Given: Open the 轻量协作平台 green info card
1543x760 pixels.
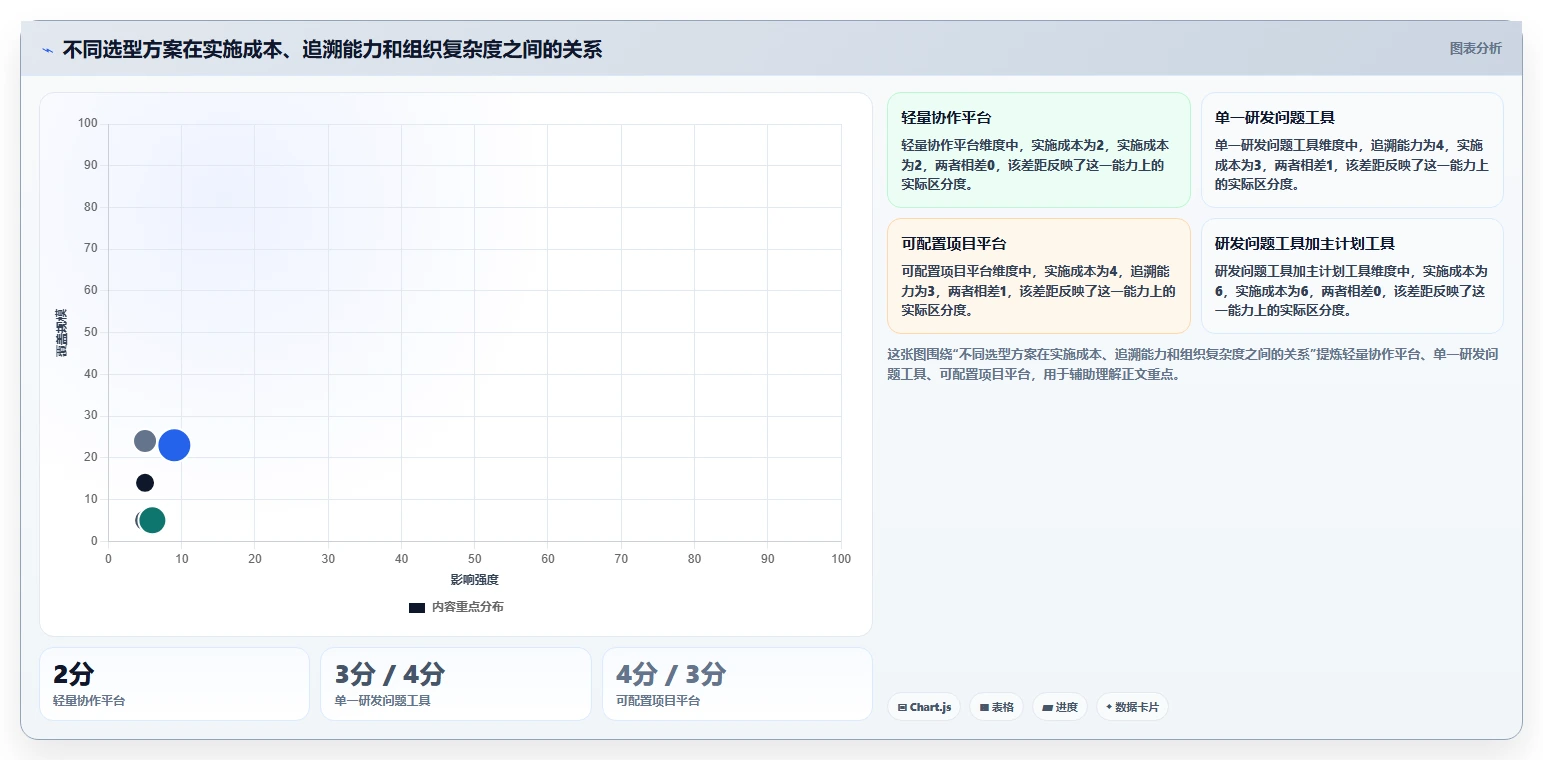Looking at the screenshot, I should [x=1039, y=150].
